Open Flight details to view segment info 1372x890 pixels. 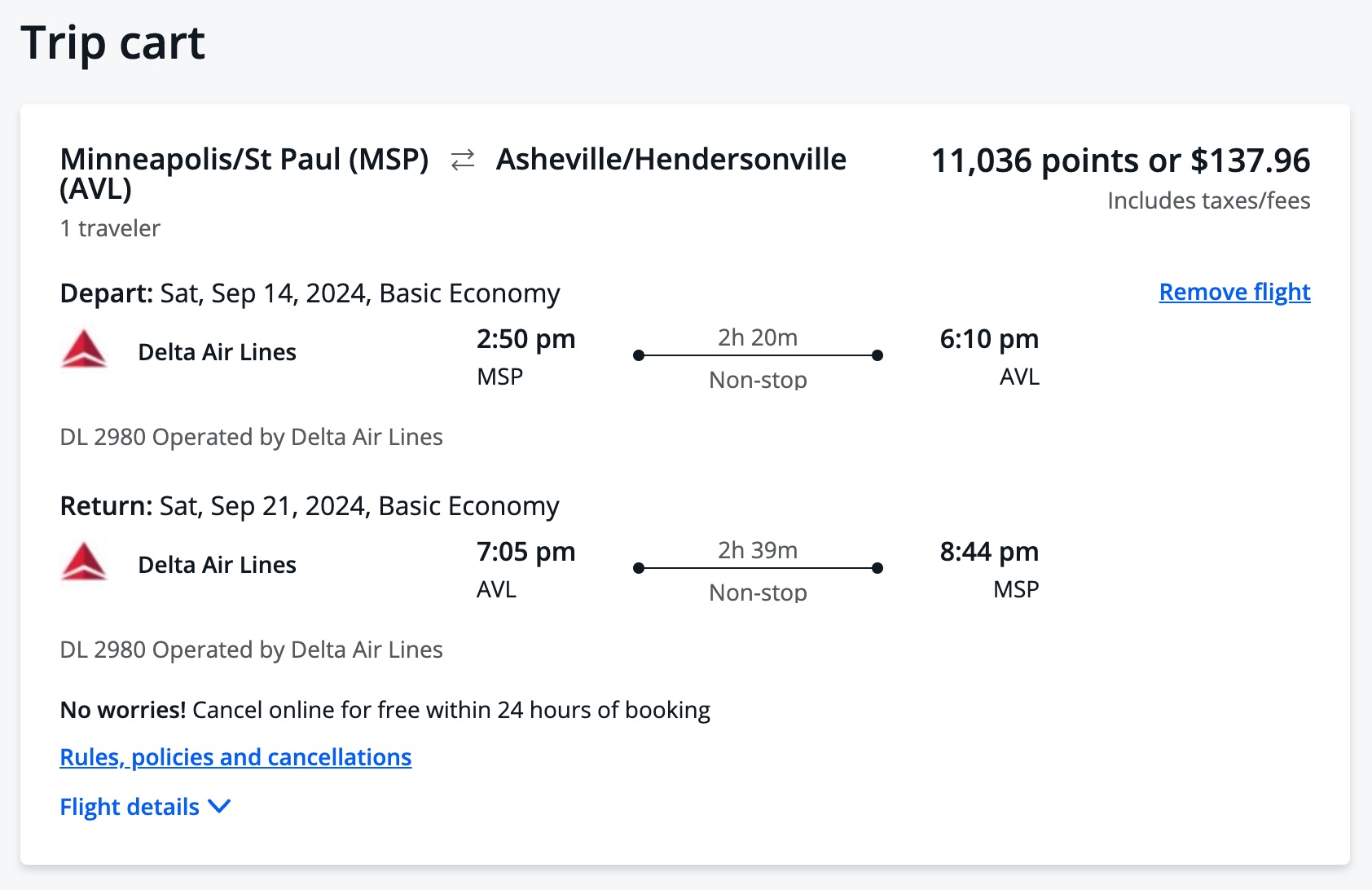click(129, 807)
